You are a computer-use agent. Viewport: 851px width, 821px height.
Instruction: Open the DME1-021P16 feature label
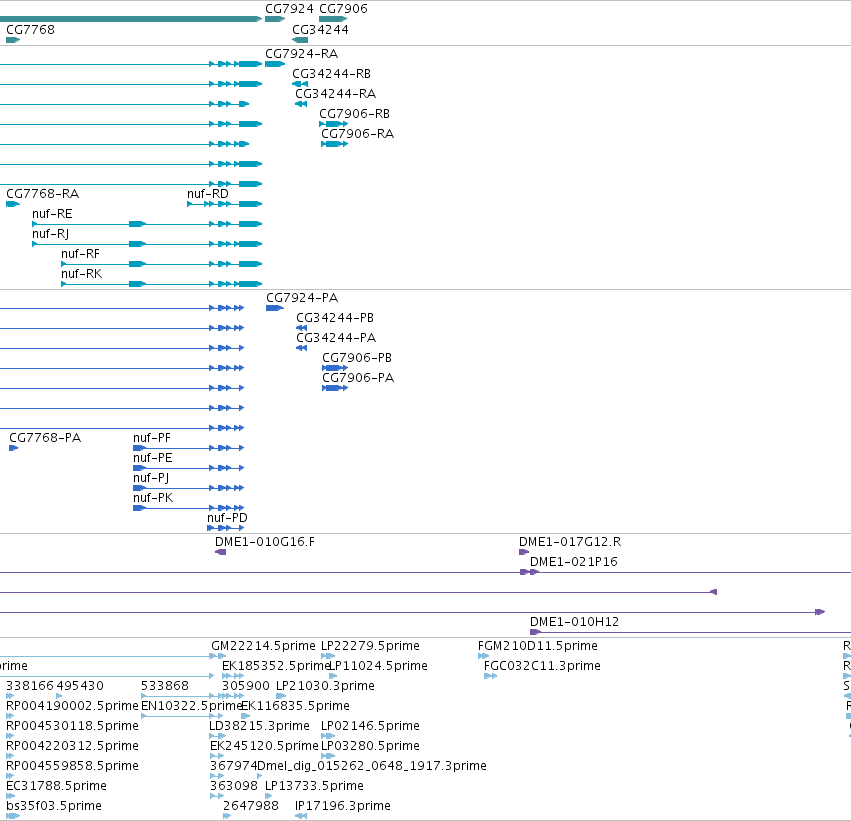pyautogui.click(x=574, y=562)
